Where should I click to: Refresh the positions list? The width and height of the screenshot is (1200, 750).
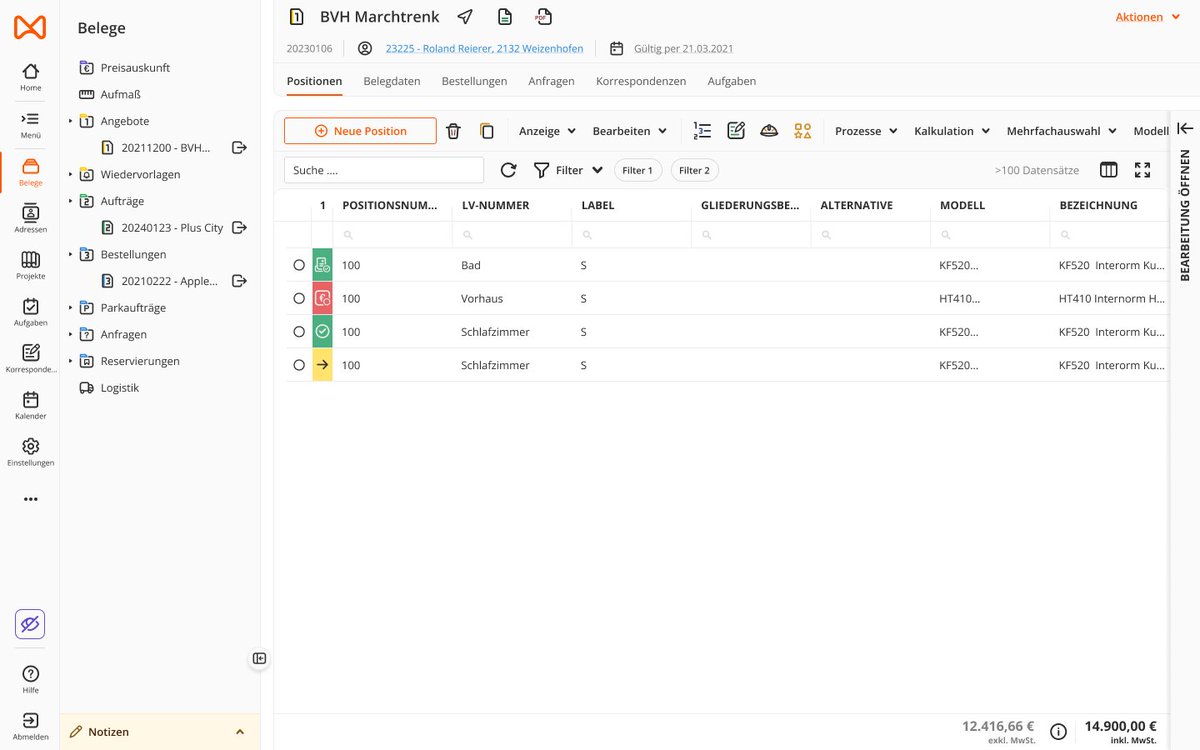click(x=508, y=170)
